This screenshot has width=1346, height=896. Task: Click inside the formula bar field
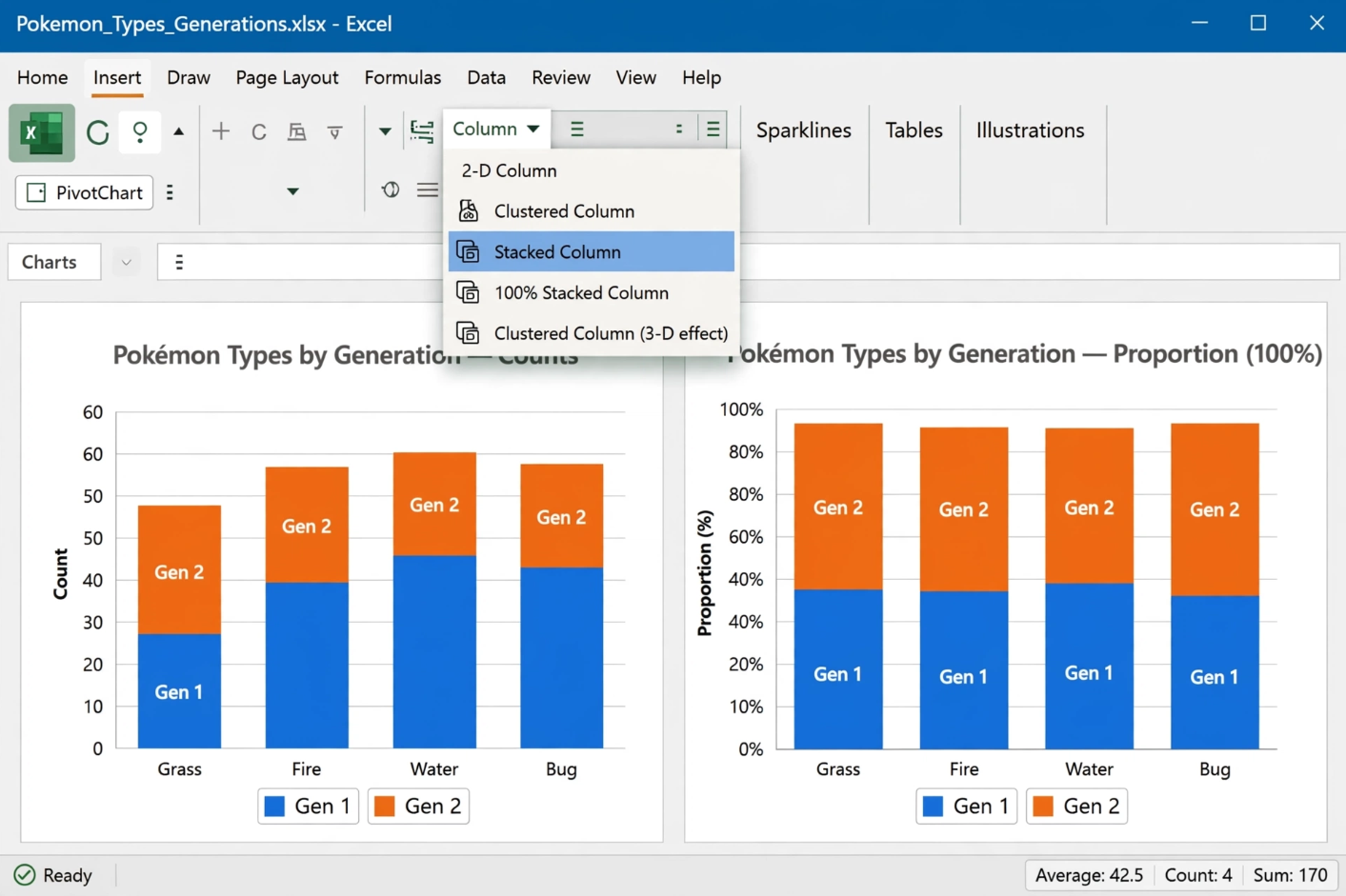[749, 262]
